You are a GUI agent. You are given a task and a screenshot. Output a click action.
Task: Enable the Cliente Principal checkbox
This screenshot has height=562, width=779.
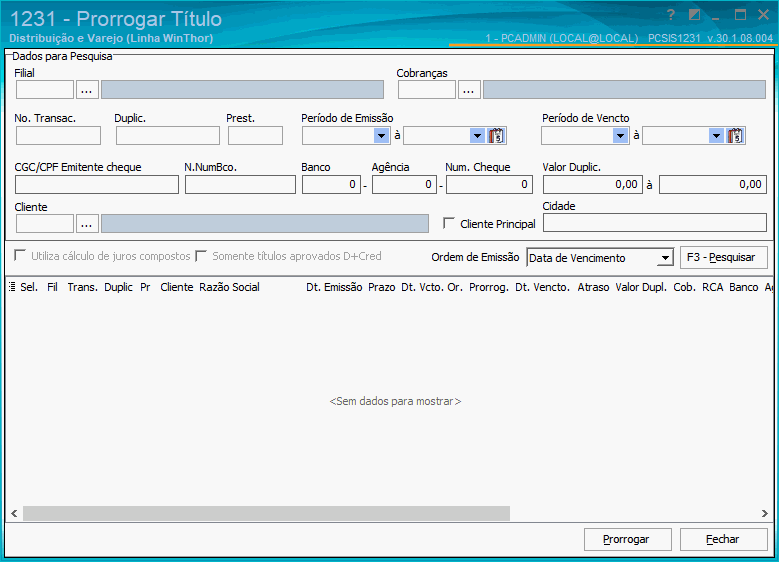coord(449,224)
